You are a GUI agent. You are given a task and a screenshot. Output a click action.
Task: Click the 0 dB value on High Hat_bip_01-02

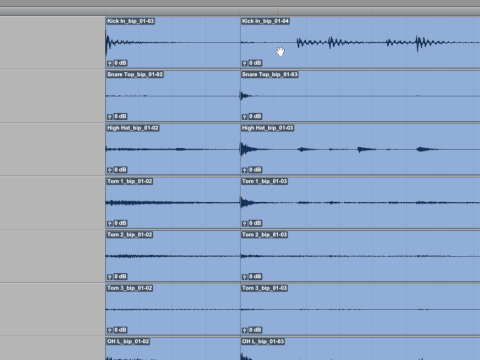coord(120,170)
